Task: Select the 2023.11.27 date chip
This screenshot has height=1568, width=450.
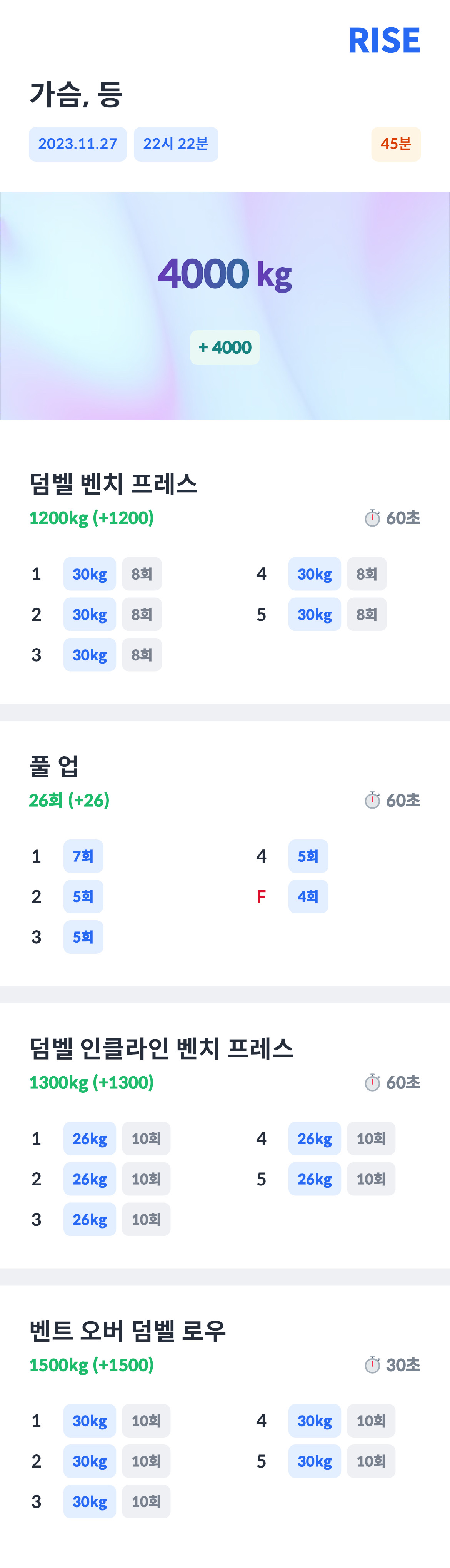Action: pyautogui.click(x=78, y=144)
